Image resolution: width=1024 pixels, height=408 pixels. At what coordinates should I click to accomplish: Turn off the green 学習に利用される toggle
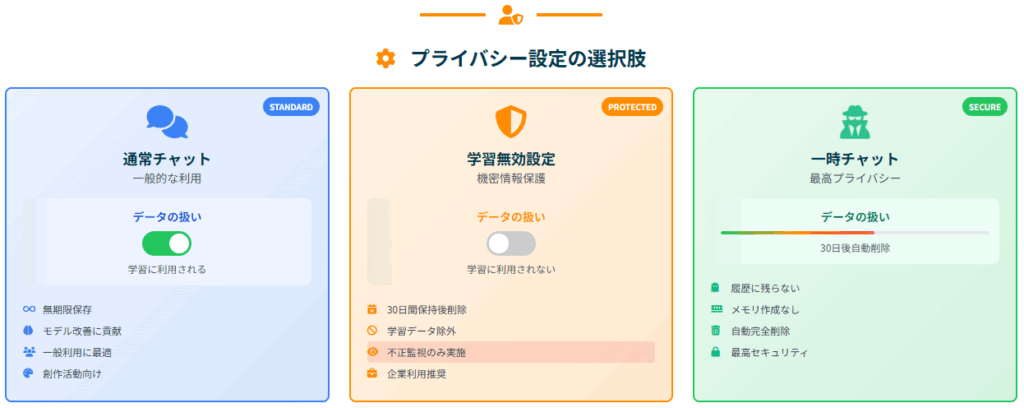coord(167,243)
